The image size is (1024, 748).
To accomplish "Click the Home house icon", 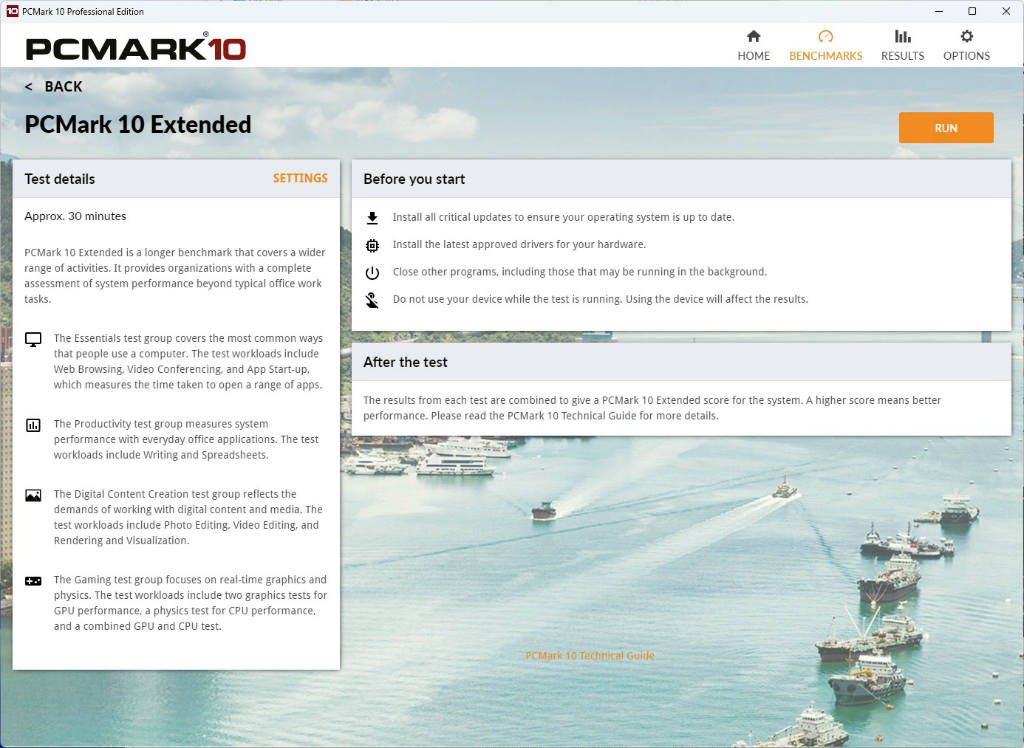I will [754, 36].
